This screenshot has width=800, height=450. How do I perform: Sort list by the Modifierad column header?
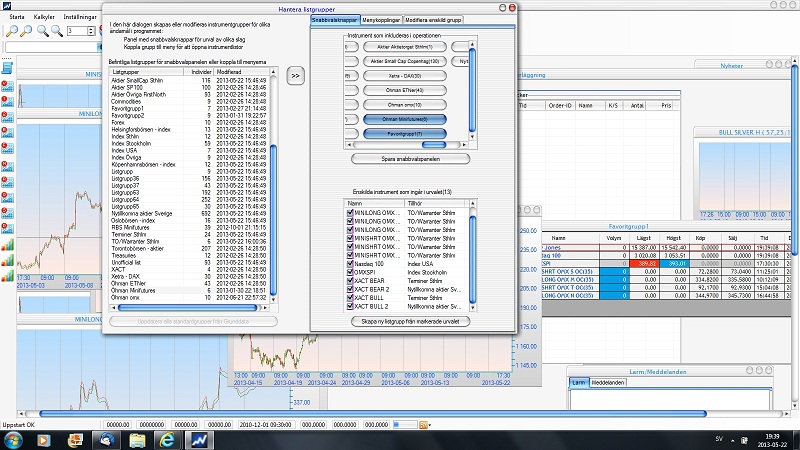pos(233,72)
